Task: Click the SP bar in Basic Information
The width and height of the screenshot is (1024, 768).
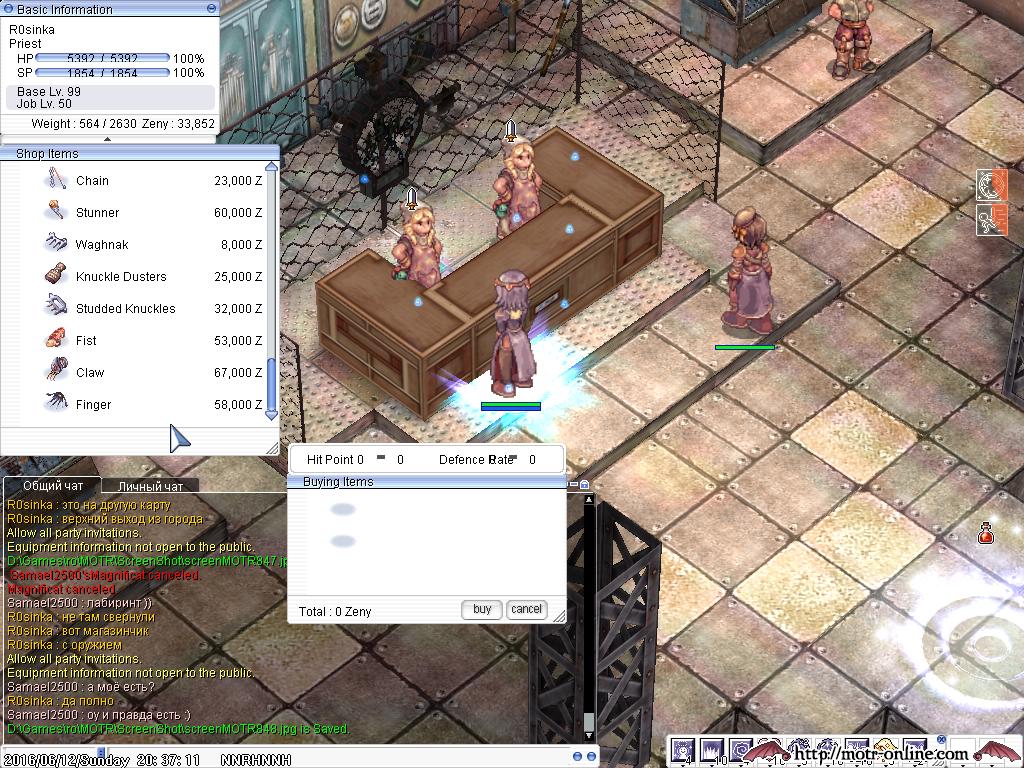Action: 103,72
